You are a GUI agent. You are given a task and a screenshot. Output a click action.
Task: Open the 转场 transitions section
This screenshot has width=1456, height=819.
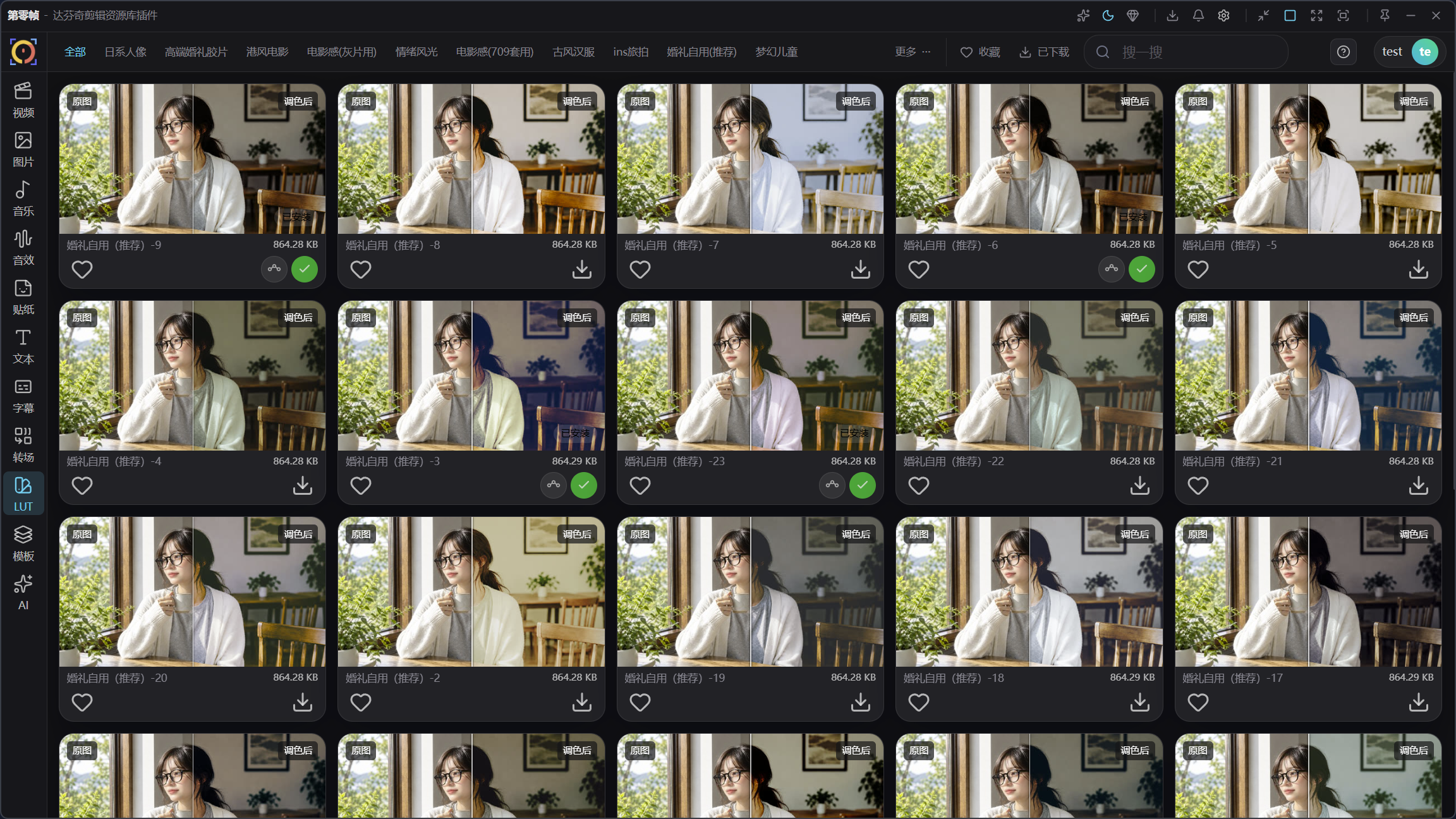click(23, 445)
